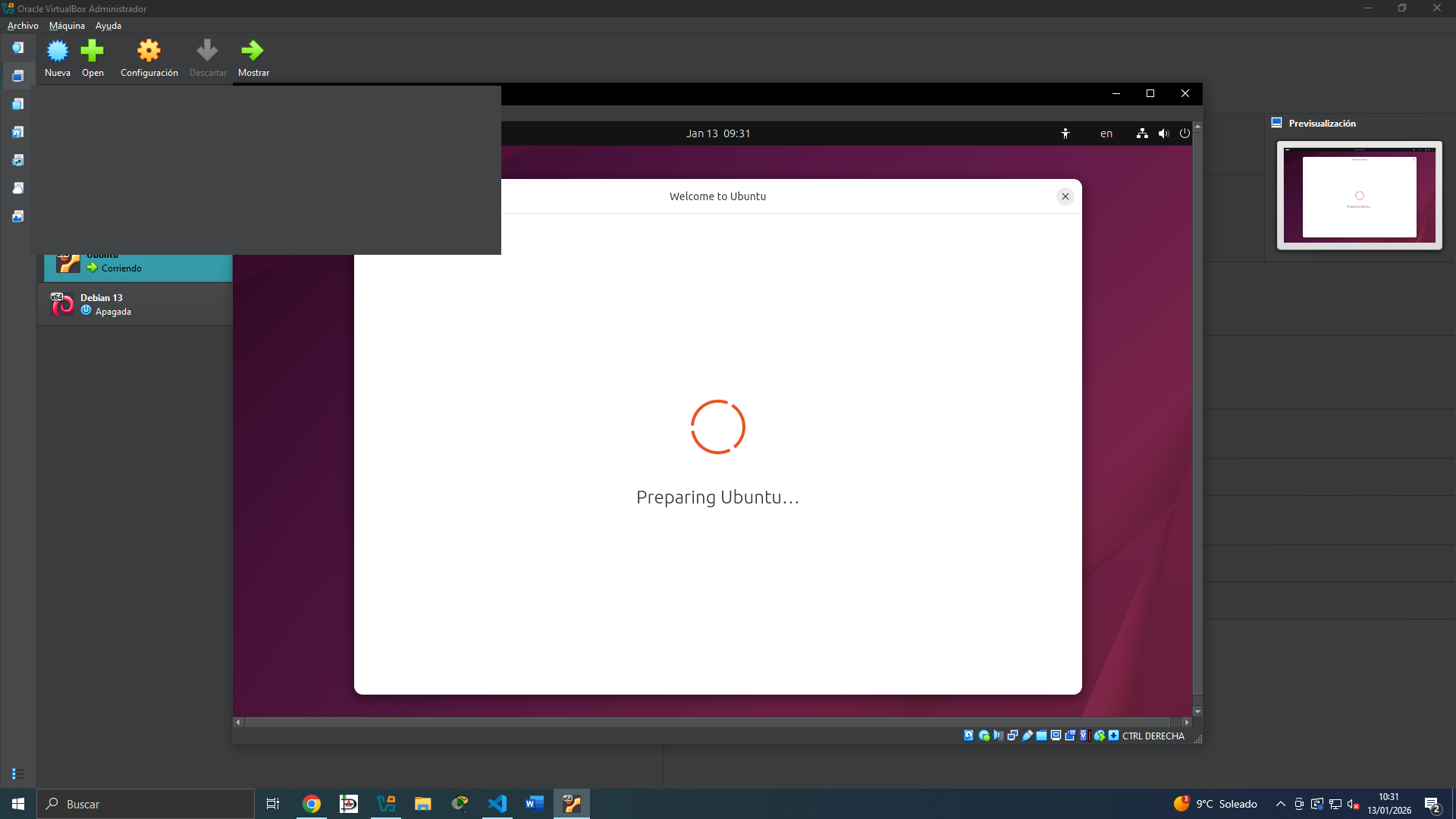The width and height of the screenshot is (1456, 819).
Task: Click the VM preview thumbnail in Previsualización
Action: tap(1360, 195)
